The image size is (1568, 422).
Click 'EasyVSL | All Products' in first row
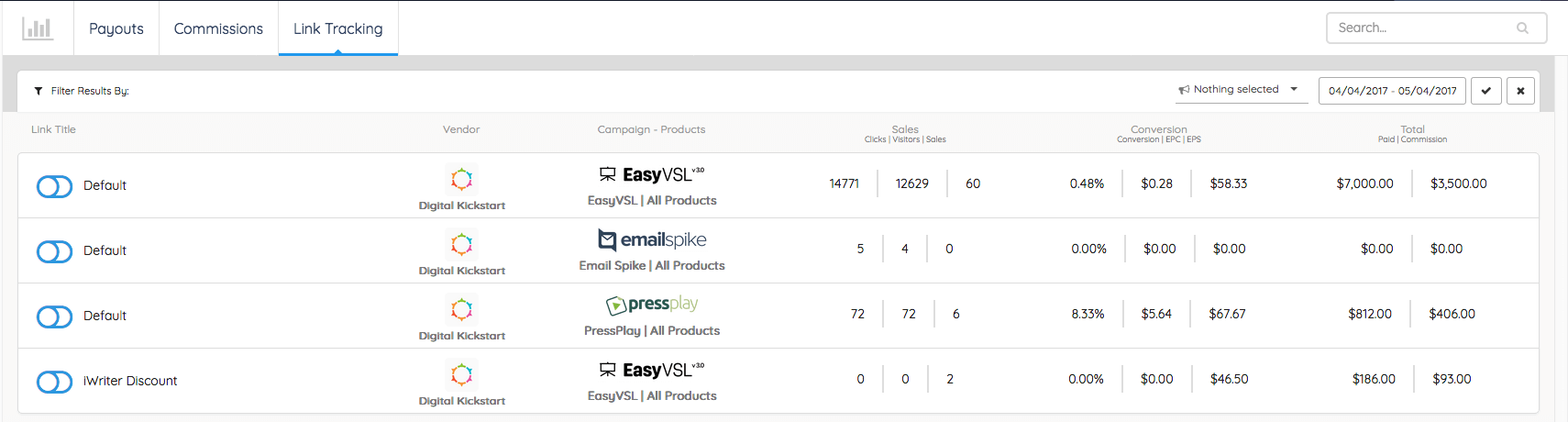coord(652,200)
